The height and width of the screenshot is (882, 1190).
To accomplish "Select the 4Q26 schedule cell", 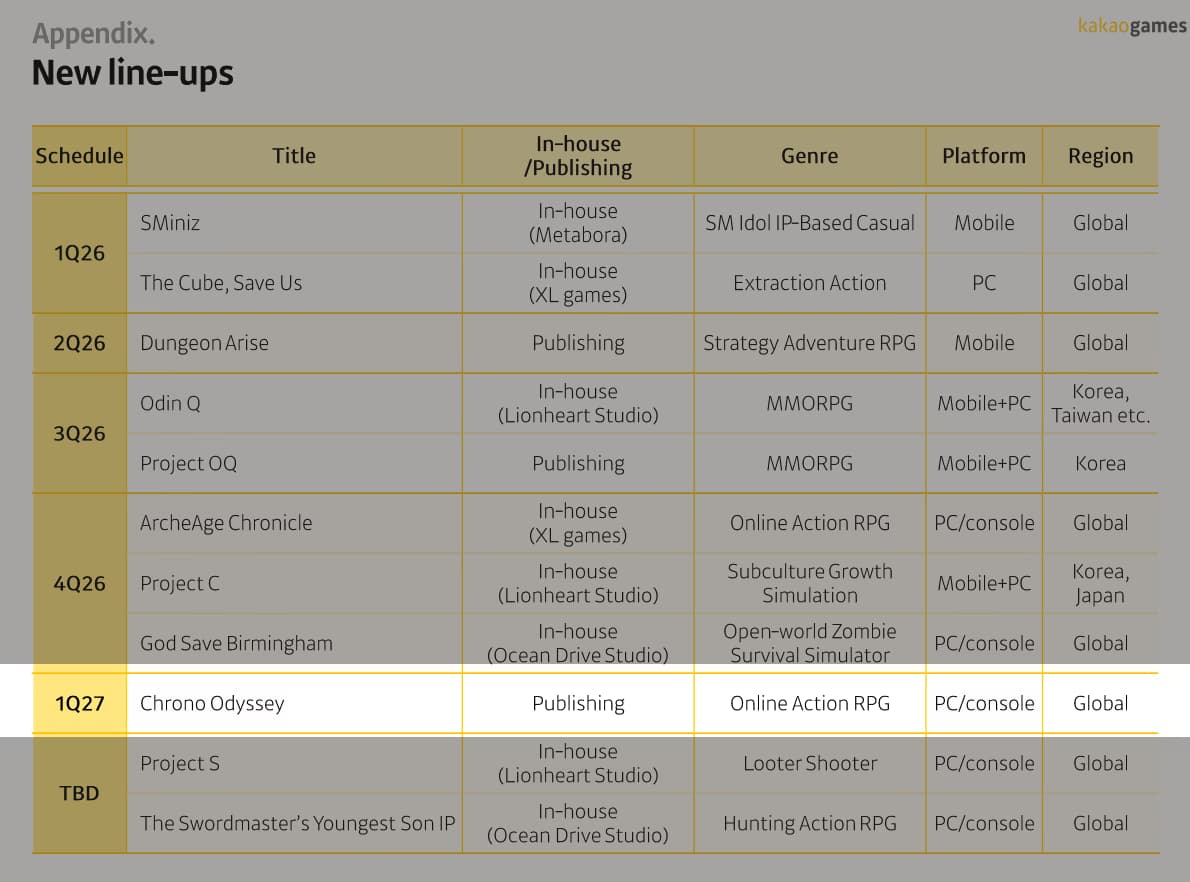I will click(79, 583).
